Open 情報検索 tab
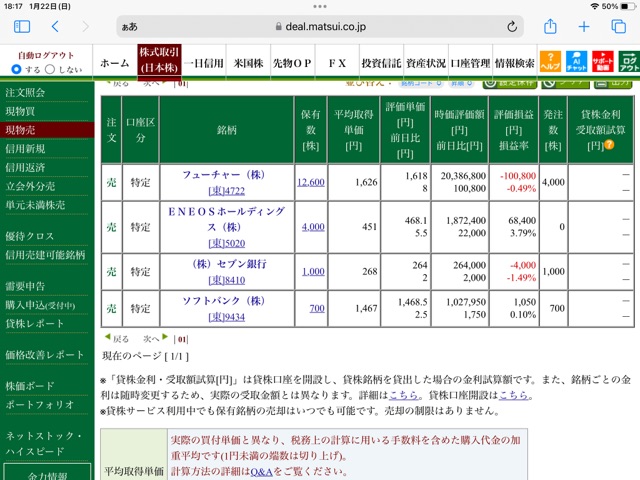 point(514,63)
